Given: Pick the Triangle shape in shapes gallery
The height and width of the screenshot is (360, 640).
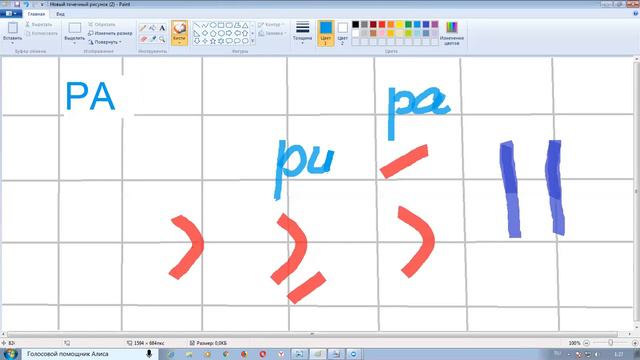Looking at the screenshot, I should point(245,25).
